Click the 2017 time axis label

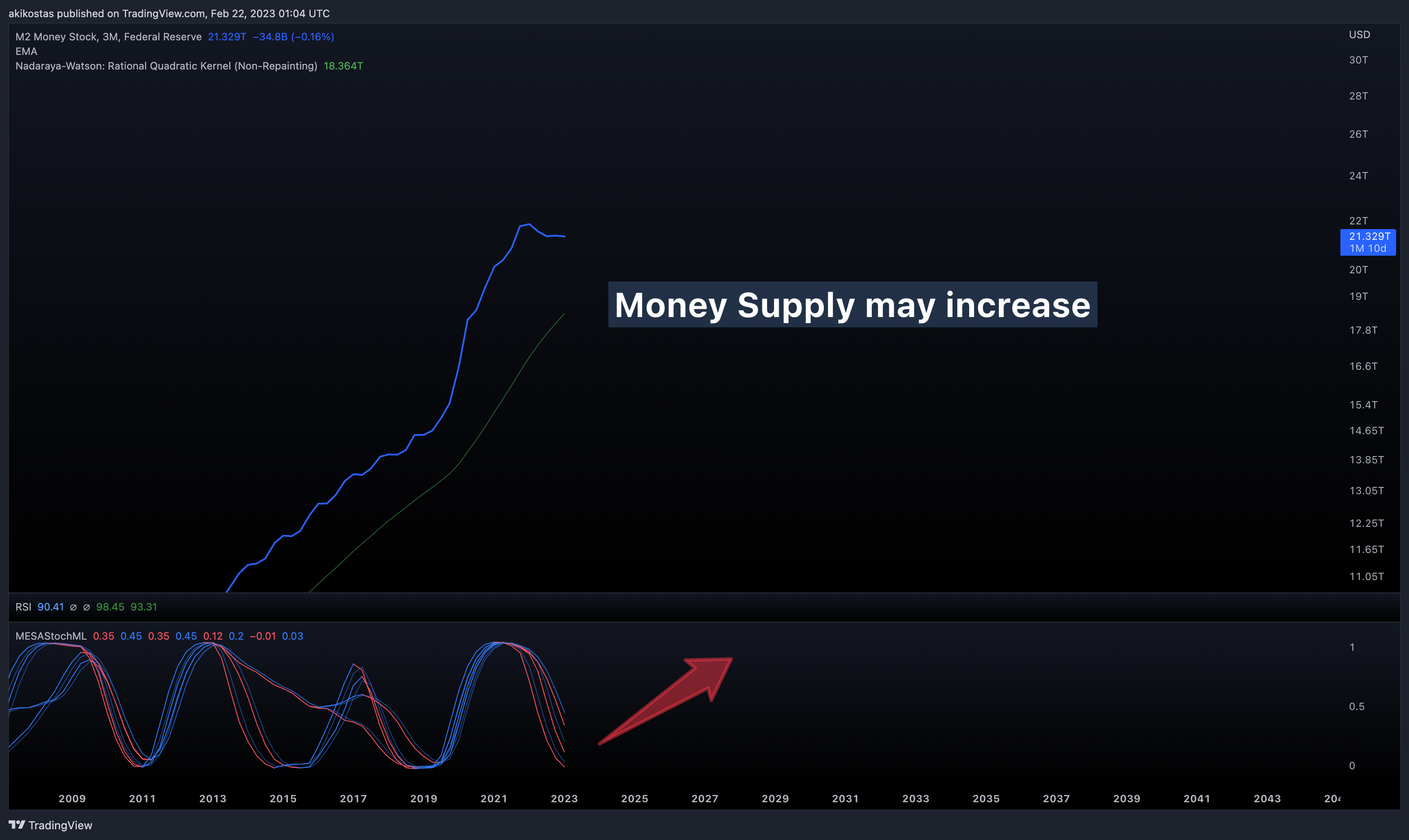353,799
